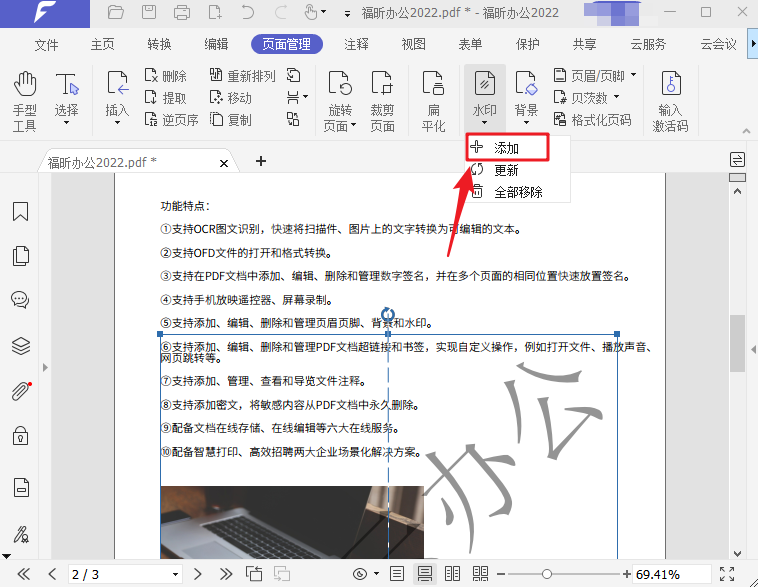The image size is (758, 587).
Task: Click the zoom slider handle
Action: click(x=547, y=574)
